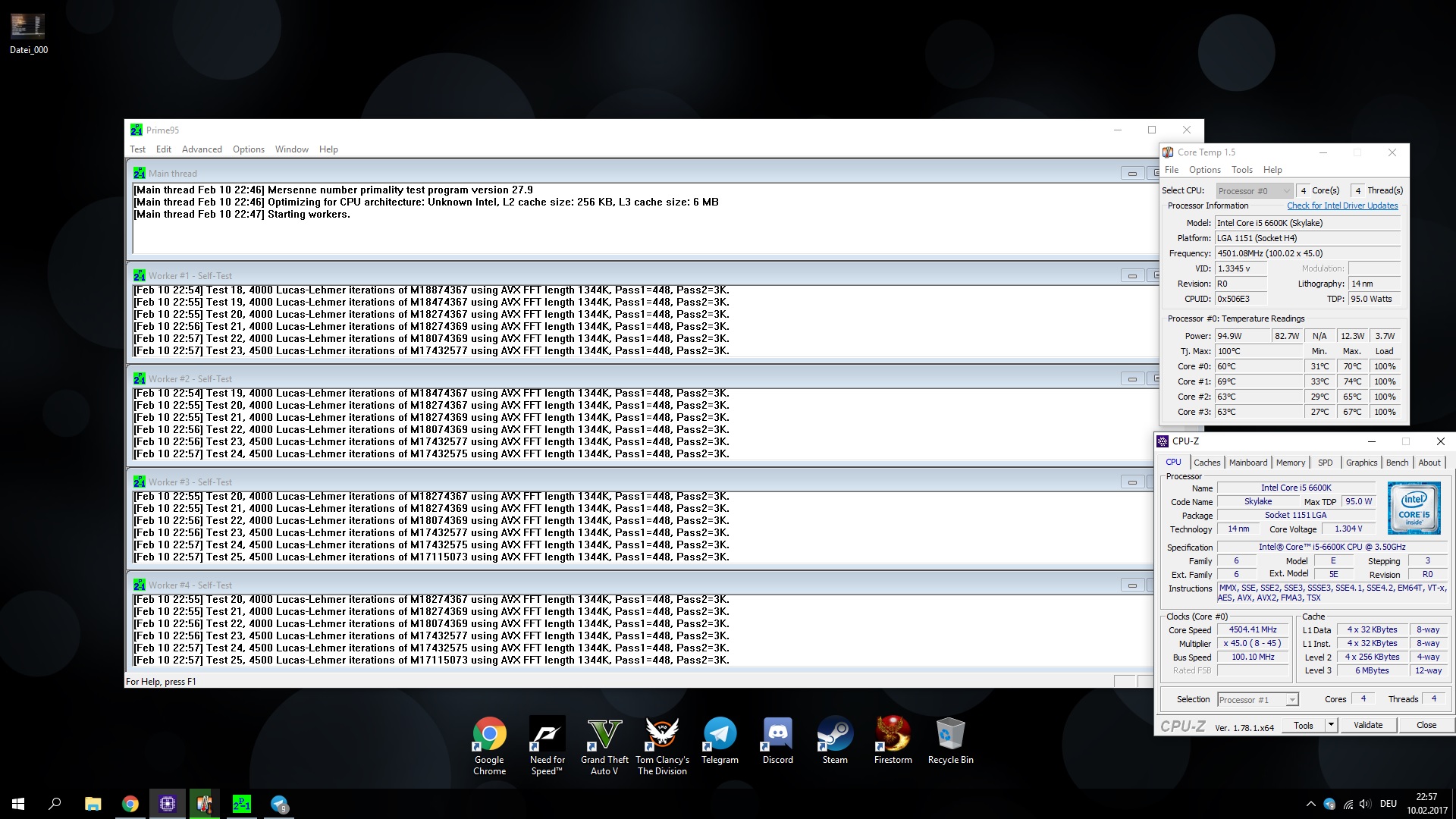Expand CPU-Z Tools dropdown arrow
Viewport: 1456px width, 819px height.
click(1331, 725)
